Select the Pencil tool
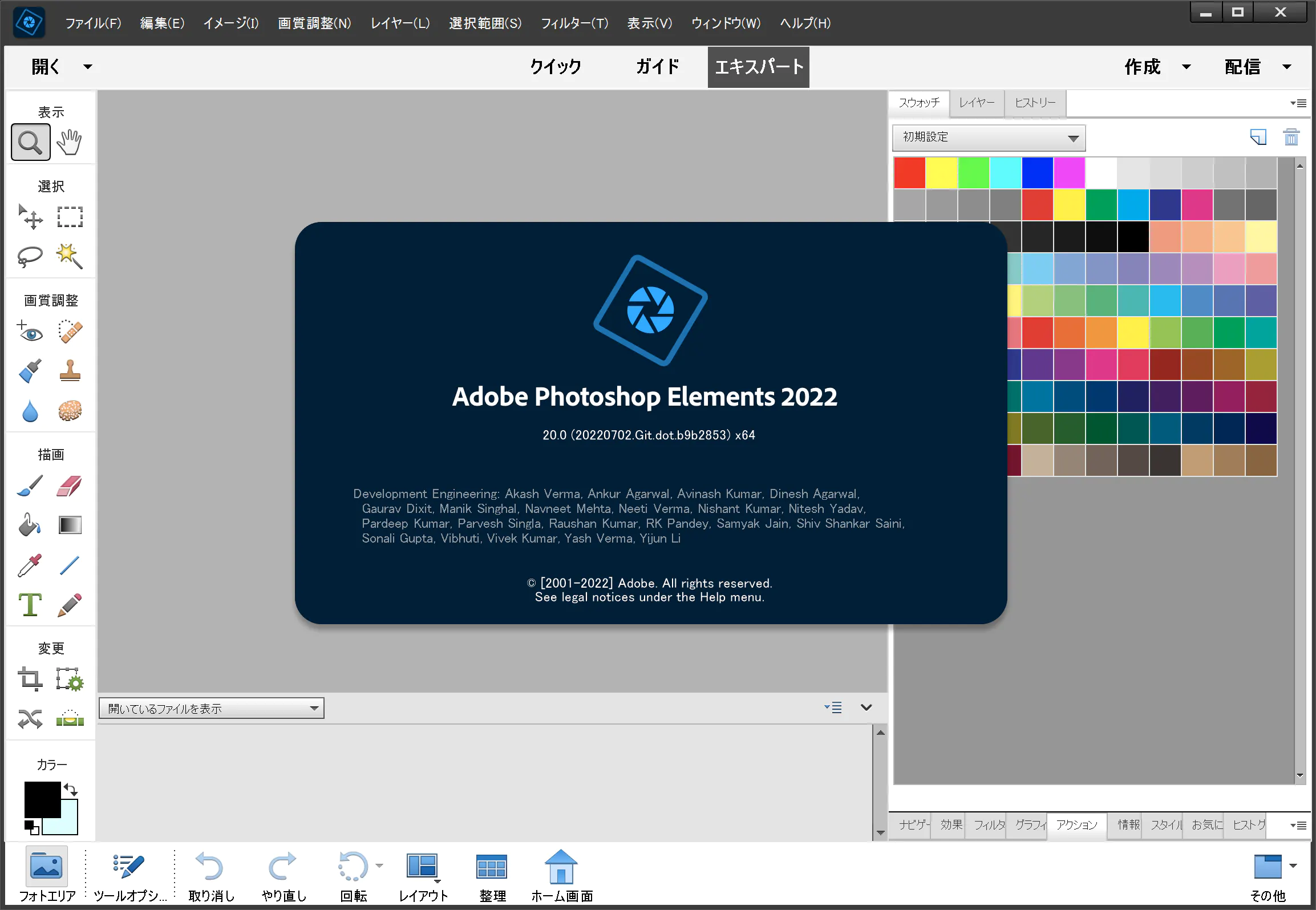The width and height of the screenshot is (1316, 910). tap(70, 605)
